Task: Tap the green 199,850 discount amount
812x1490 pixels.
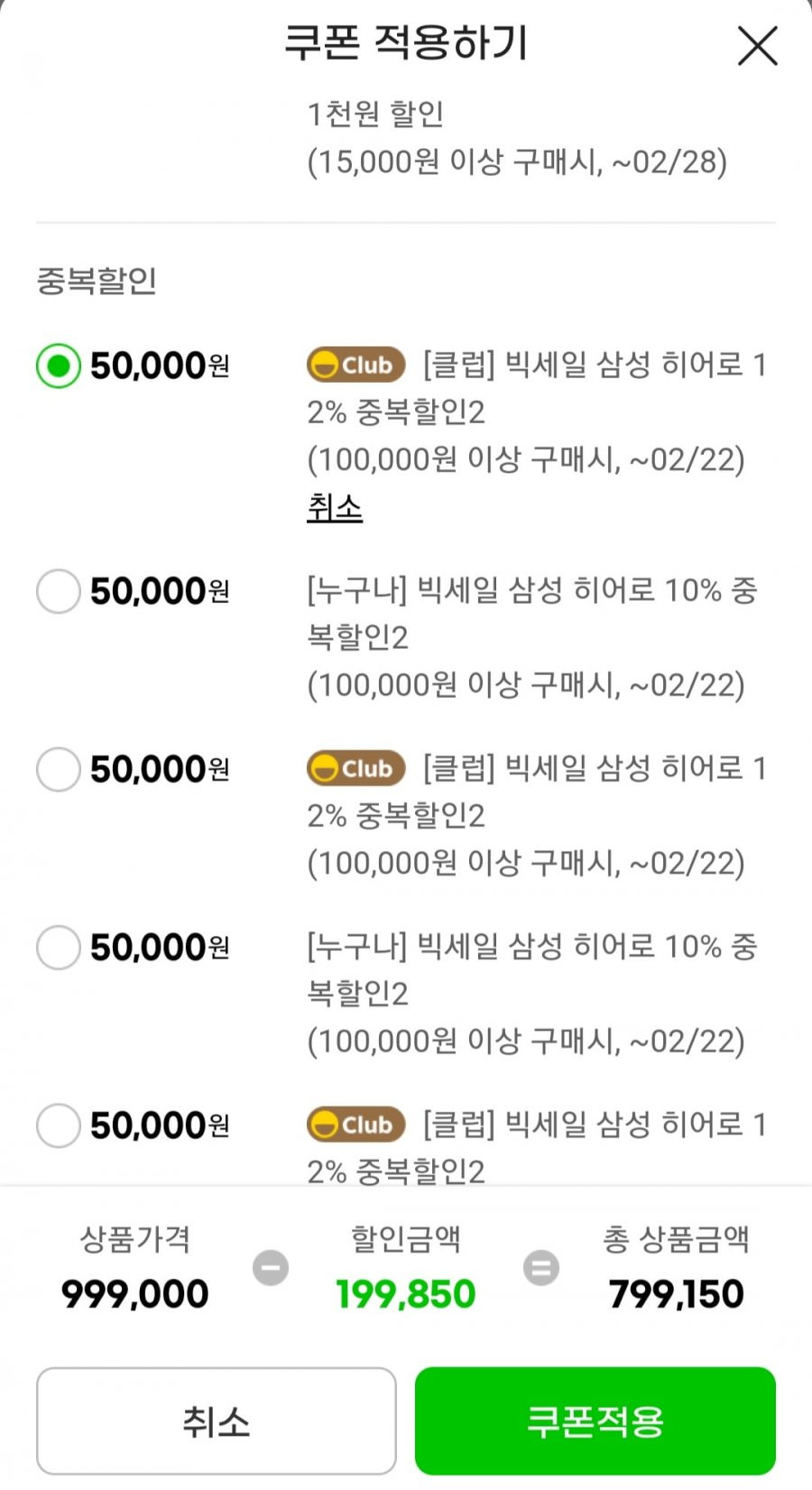Action: 406,1294
